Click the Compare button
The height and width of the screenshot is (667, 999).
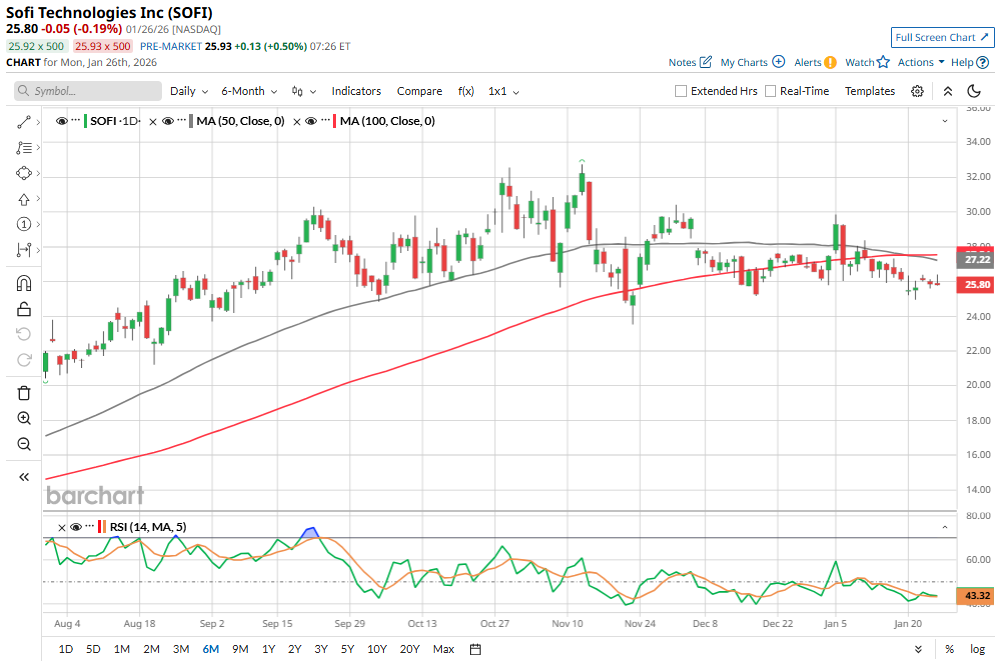(x=419, y=91)
